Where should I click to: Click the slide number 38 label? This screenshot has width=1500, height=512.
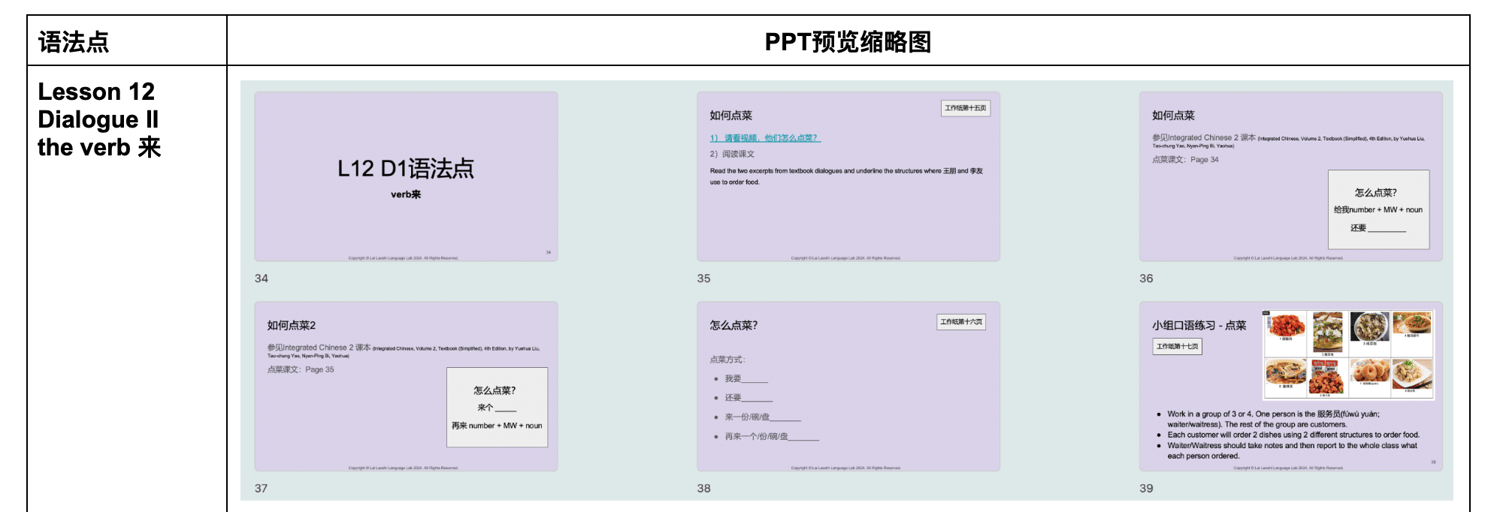704,488
